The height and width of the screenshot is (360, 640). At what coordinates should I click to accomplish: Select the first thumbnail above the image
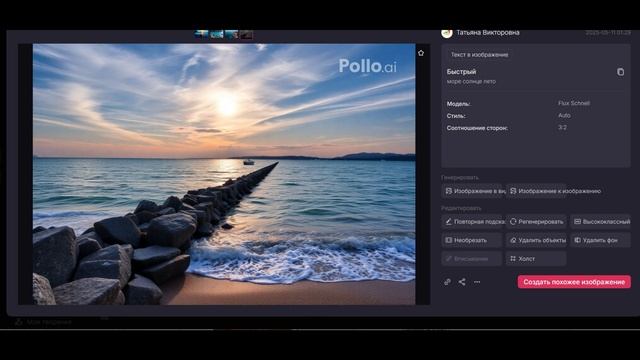(x=201, y=35)
